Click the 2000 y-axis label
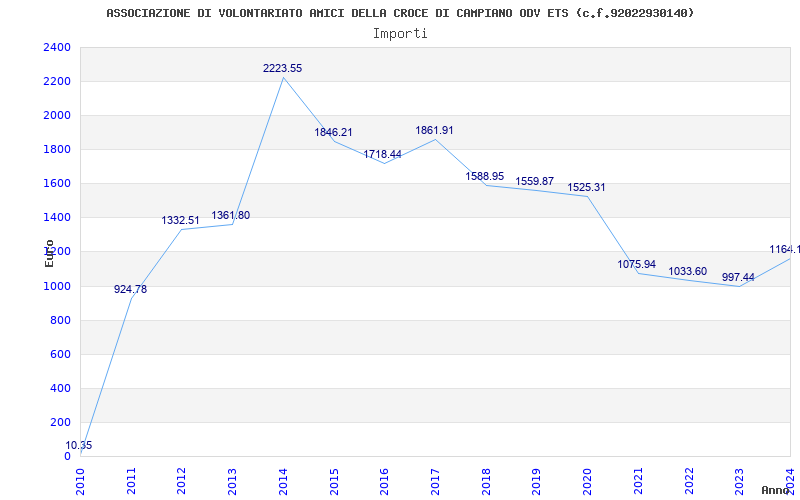Screen dimensions: 800x500 coord(57,116)
